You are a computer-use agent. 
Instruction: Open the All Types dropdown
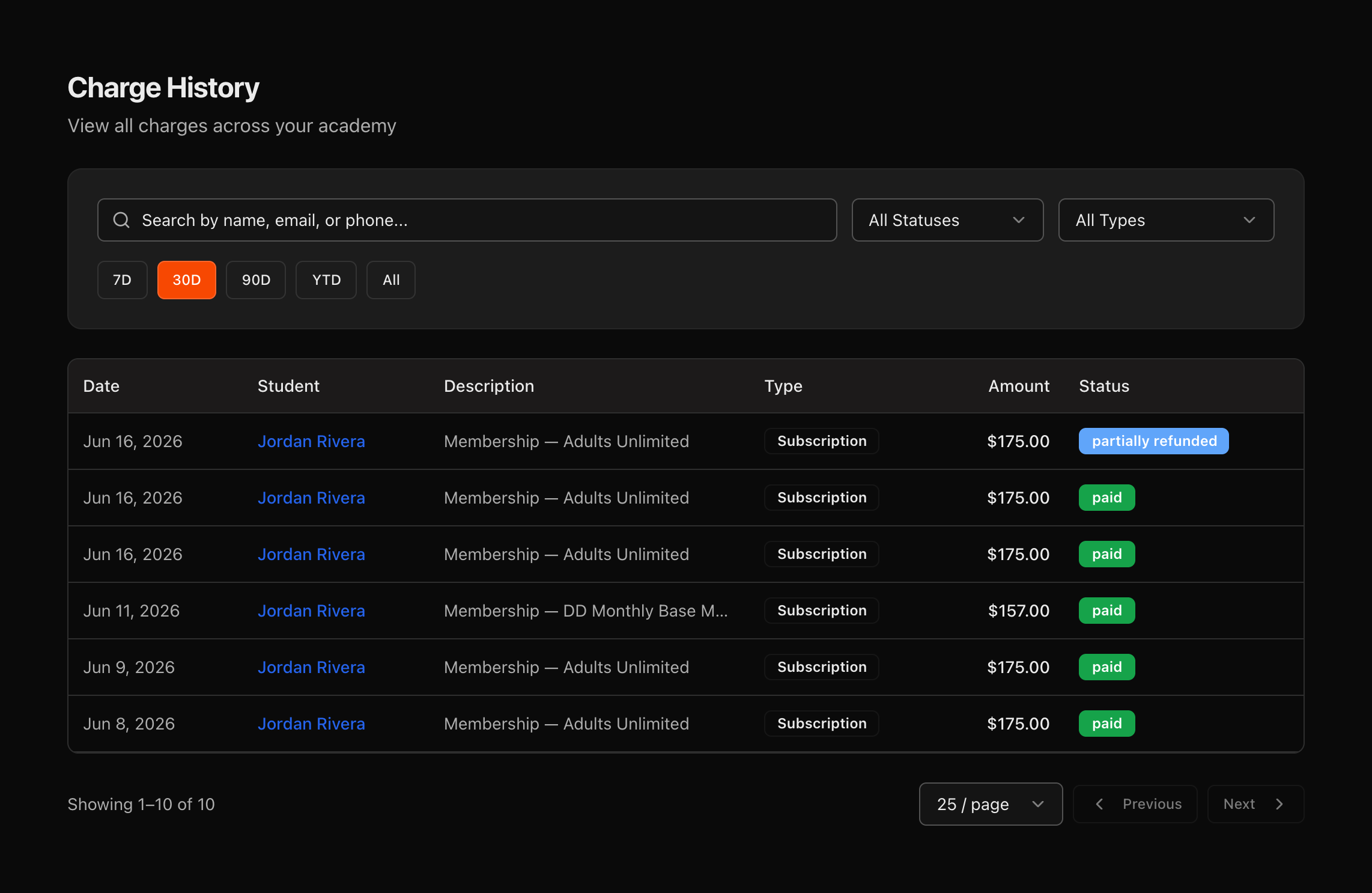coord(1166,220)
